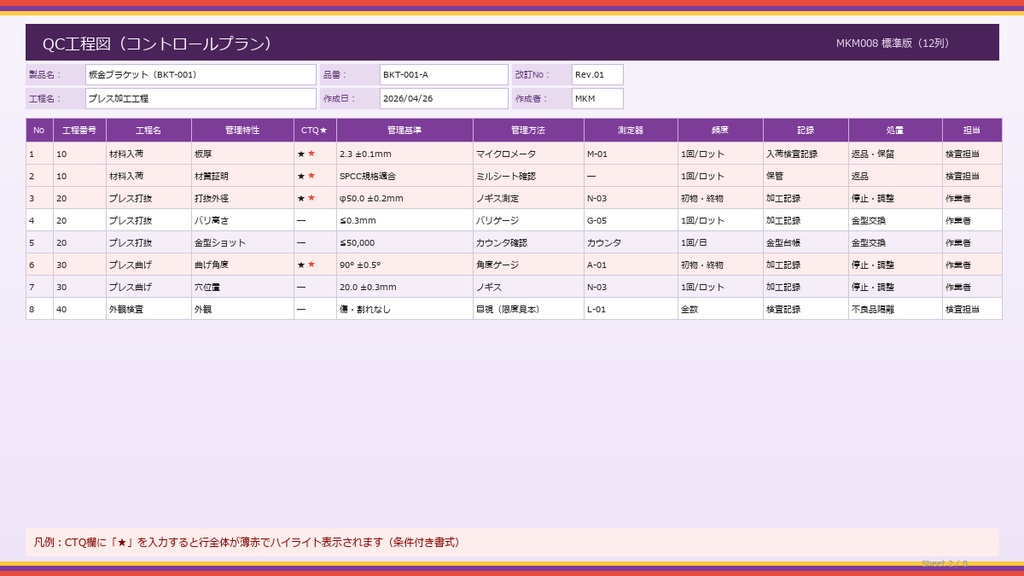Click the 工程名 field プレス加工工程
This screenshot has width=1024, height=576.
click(200, 99)
